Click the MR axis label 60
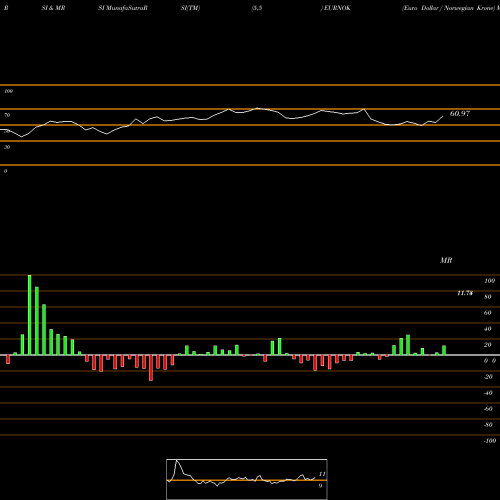 [x=487, y=313]
